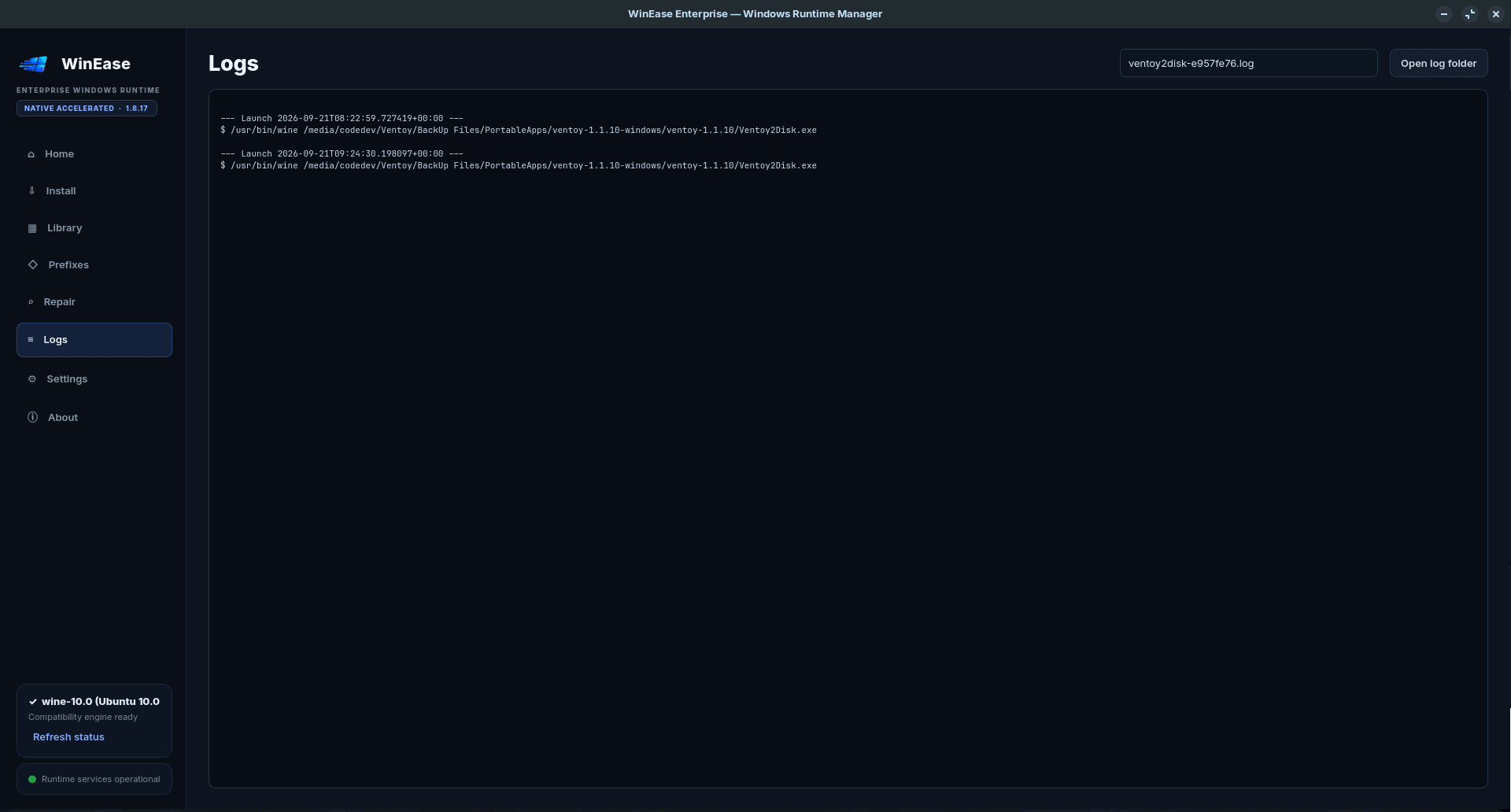Click the Refresh status link
1511x812 pixels.
(x=68, y=737)
